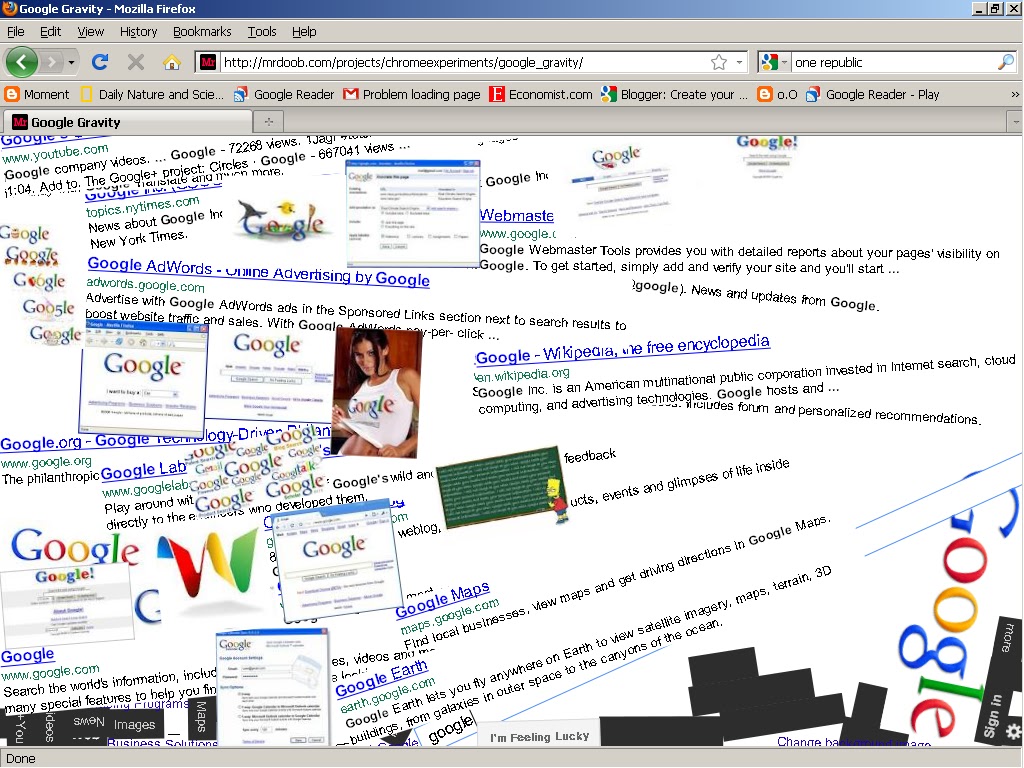Click the Google Lab result link
Viewport: 1024px width, 768px height.
pos(144,470)
